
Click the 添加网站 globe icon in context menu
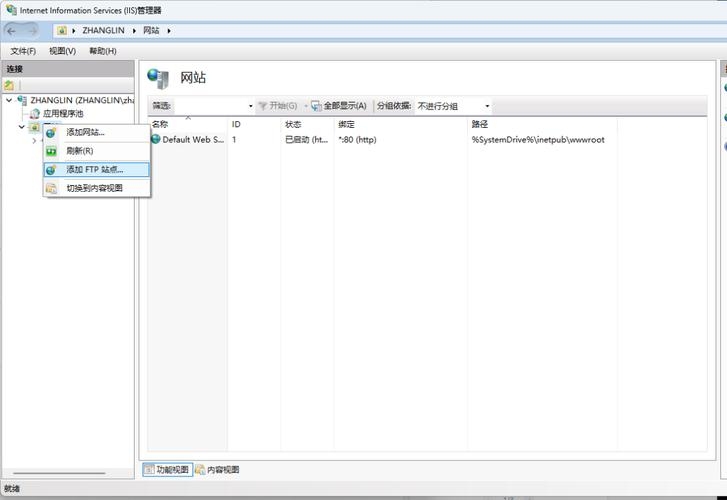click(x=51, y=132)
